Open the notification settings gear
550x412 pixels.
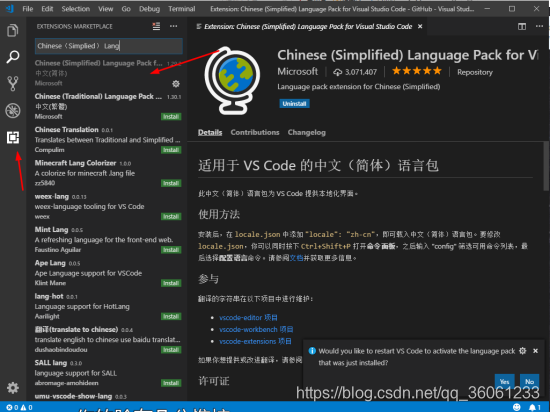pos(523,351)
